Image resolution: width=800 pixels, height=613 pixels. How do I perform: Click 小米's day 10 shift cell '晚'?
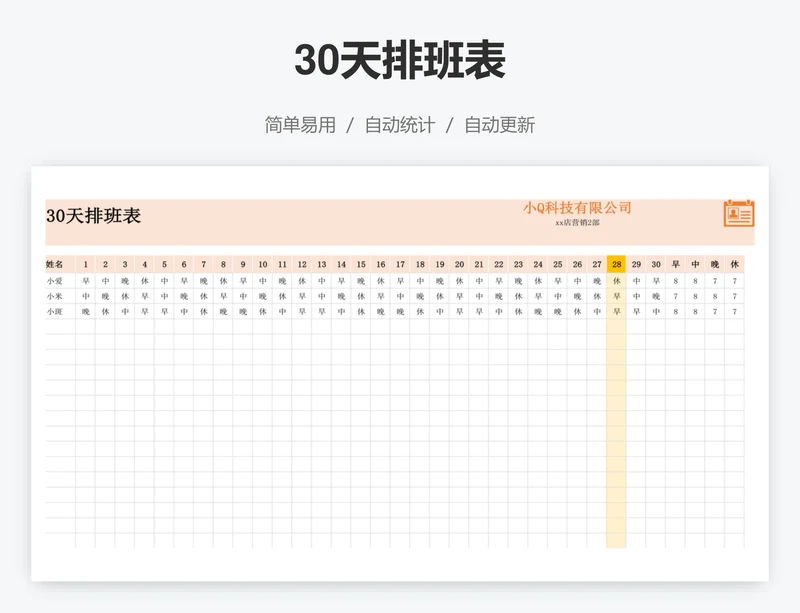(x=263, y=296)
